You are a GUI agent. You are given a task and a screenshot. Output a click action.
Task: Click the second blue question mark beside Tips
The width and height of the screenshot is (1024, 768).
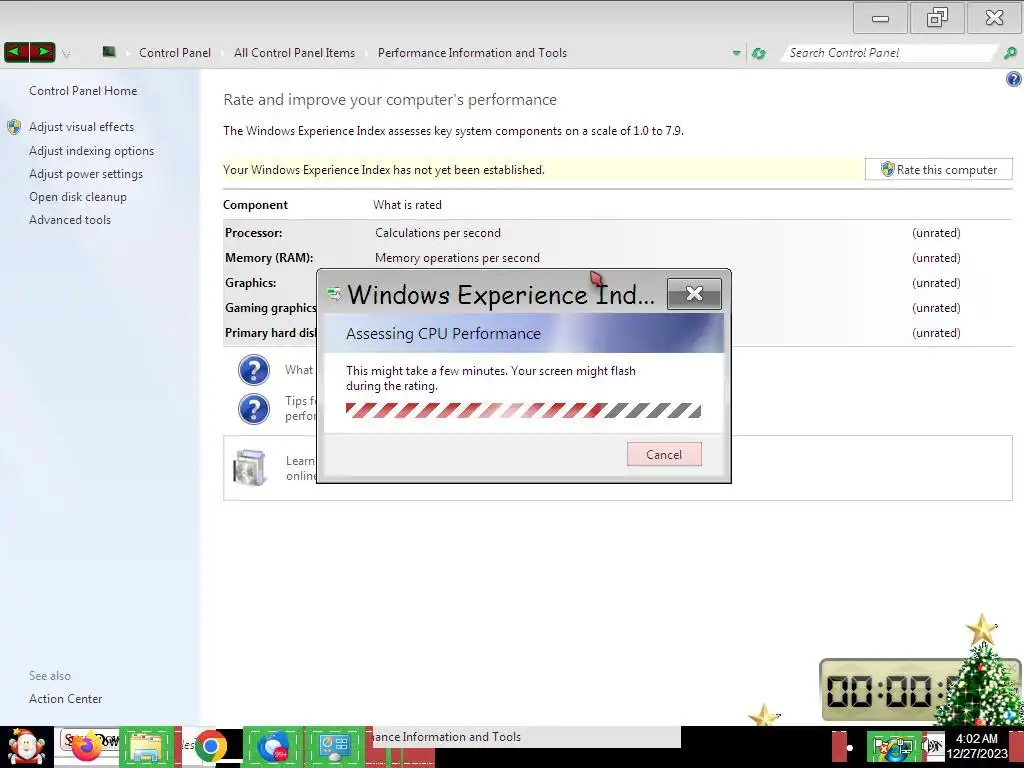(254, 409)
